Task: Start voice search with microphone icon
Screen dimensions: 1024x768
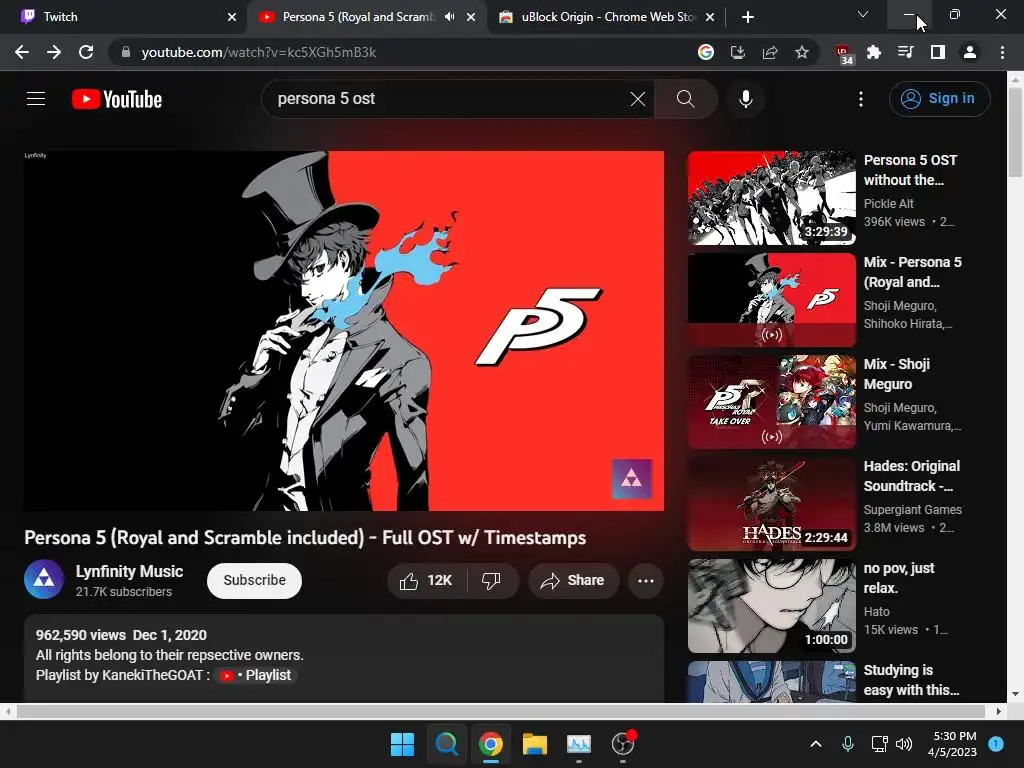Action: 746,99
